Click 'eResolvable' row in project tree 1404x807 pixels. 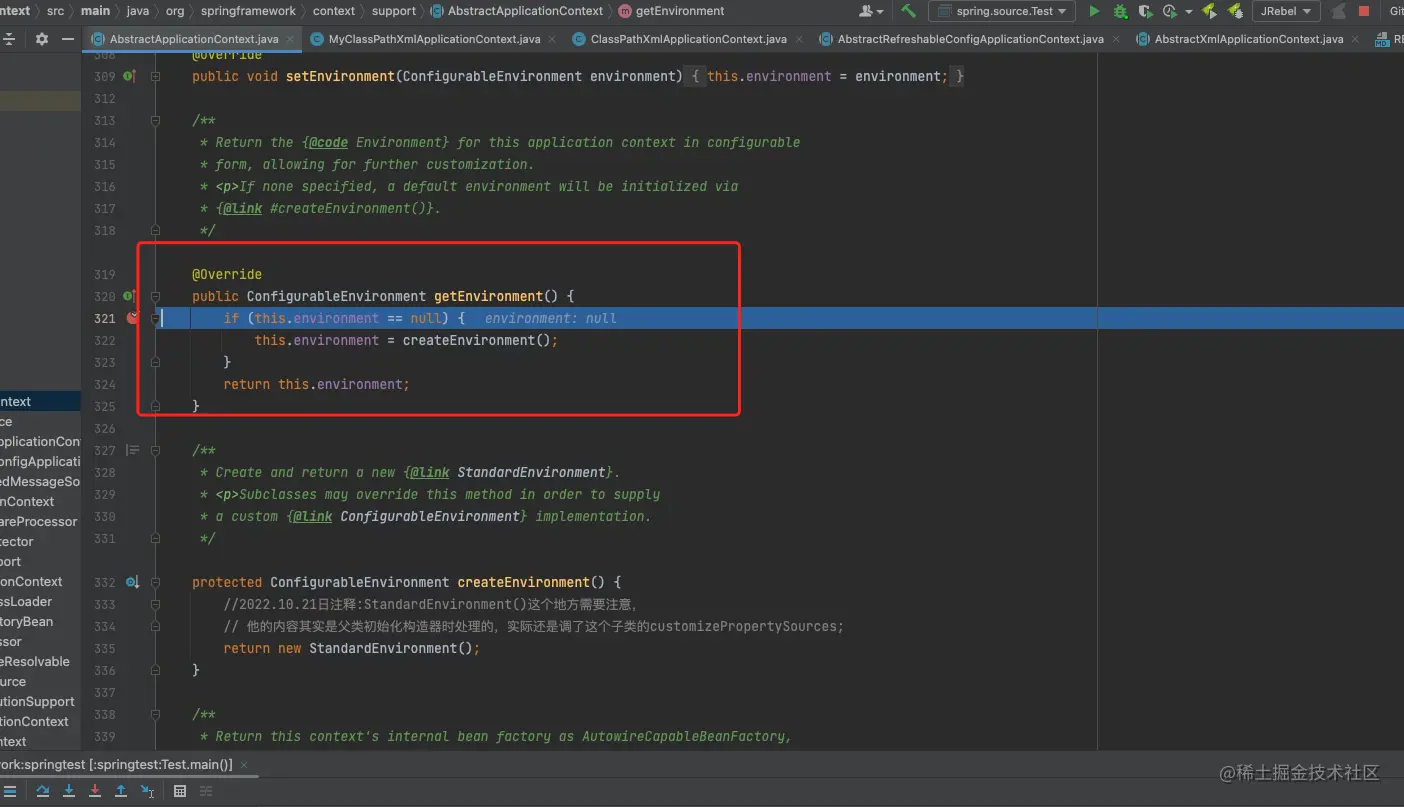(40, 661)
